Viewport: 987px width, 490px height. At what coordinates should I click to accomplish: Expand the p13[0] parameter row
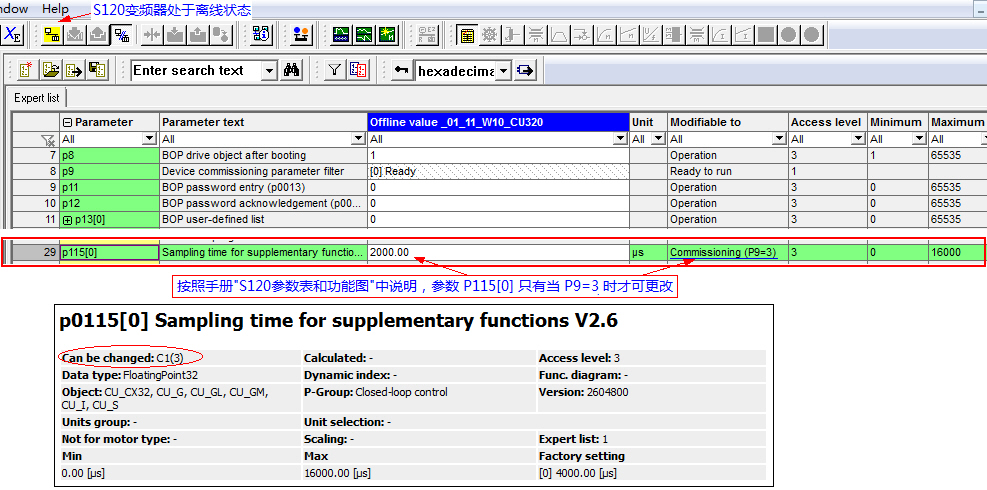point(67,220)
